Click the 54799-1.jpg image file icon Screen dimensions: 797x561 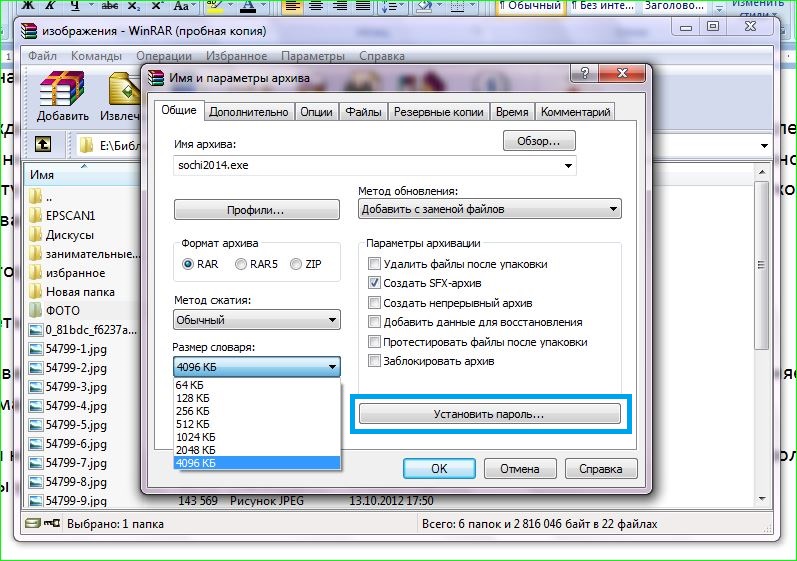[36, 349]
